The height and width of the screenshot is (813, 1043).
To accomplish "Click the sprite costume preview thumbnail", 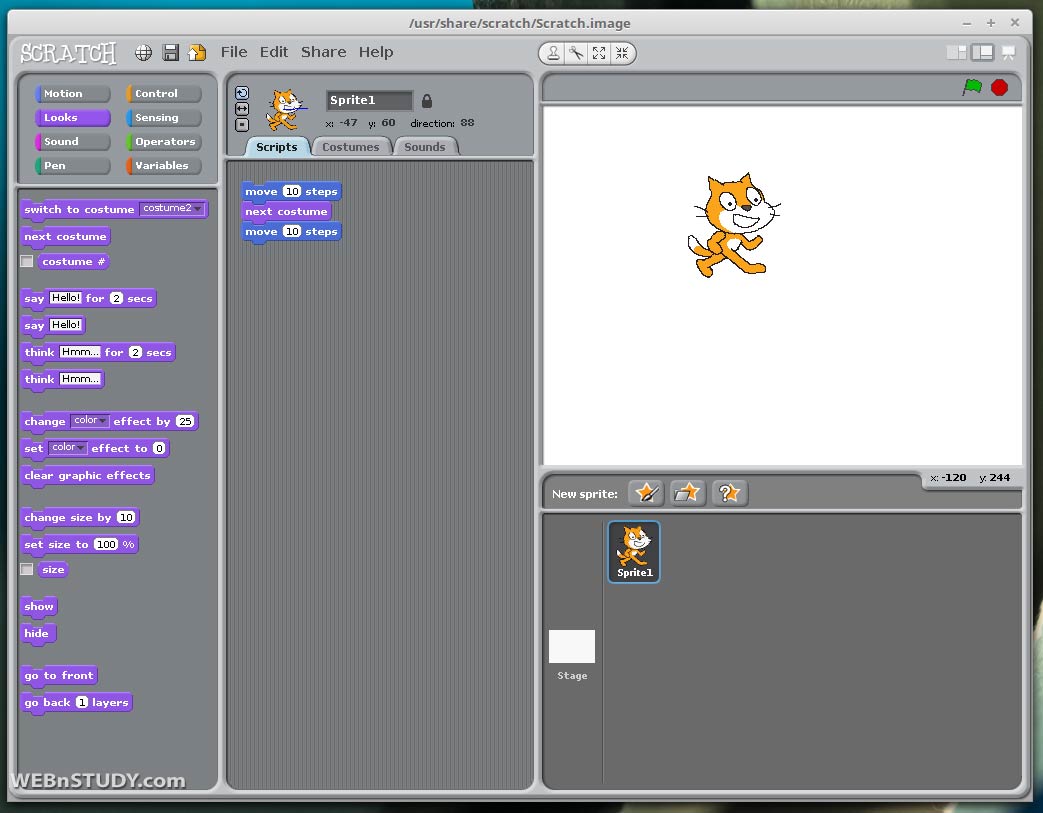I will pyautogui.click(x=287, y=110).
